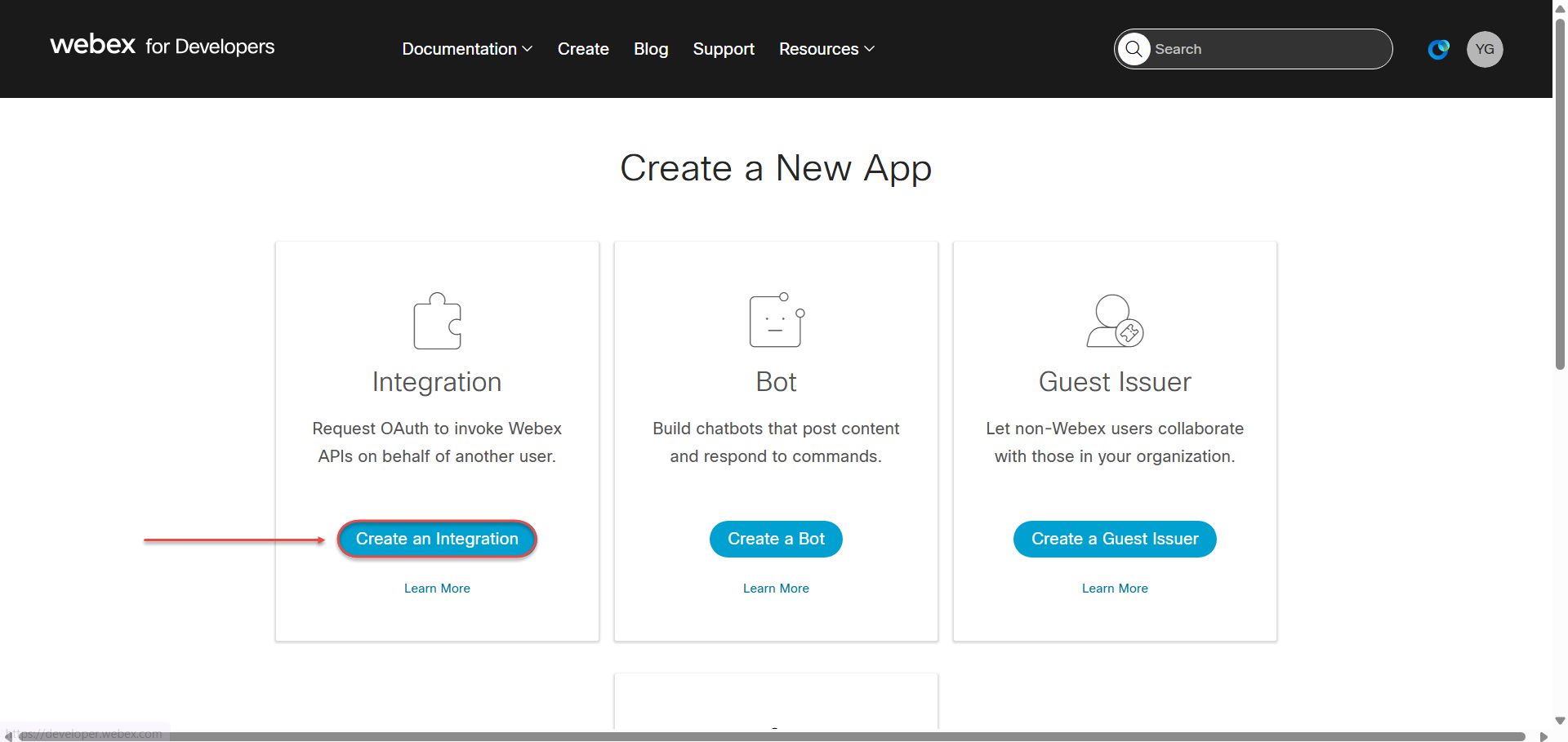1568x742 pixels.
Task: Click the search magnifier icon
Action: 1134,49
